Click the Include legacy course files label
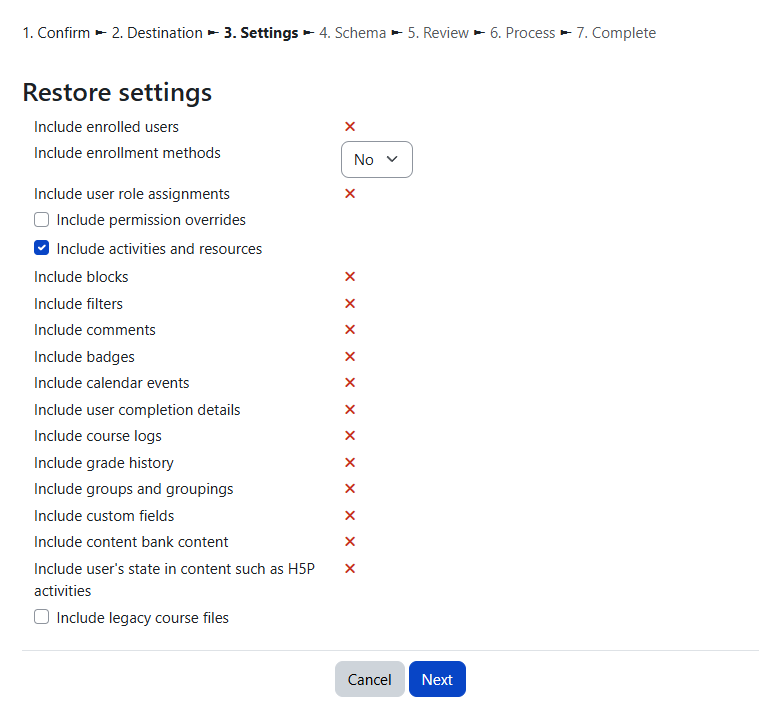 tap(143, 618)
